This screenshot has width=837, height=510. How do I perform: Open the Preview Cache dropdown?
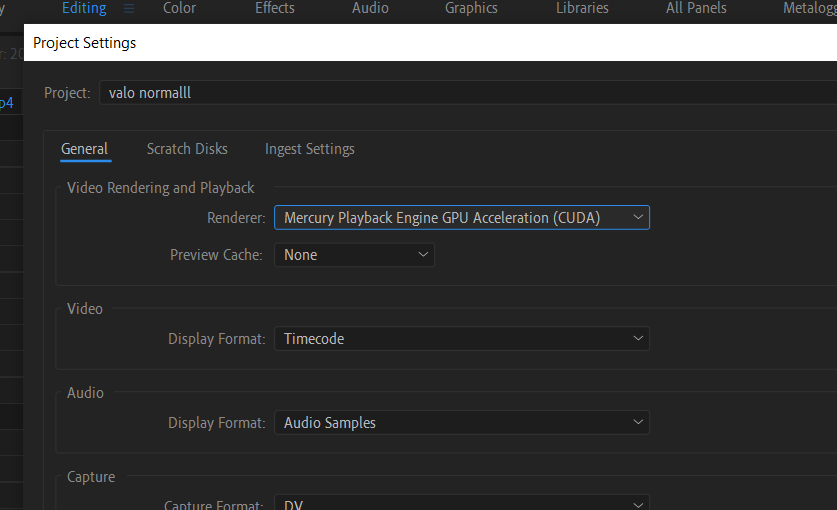(x=354, y=255)
